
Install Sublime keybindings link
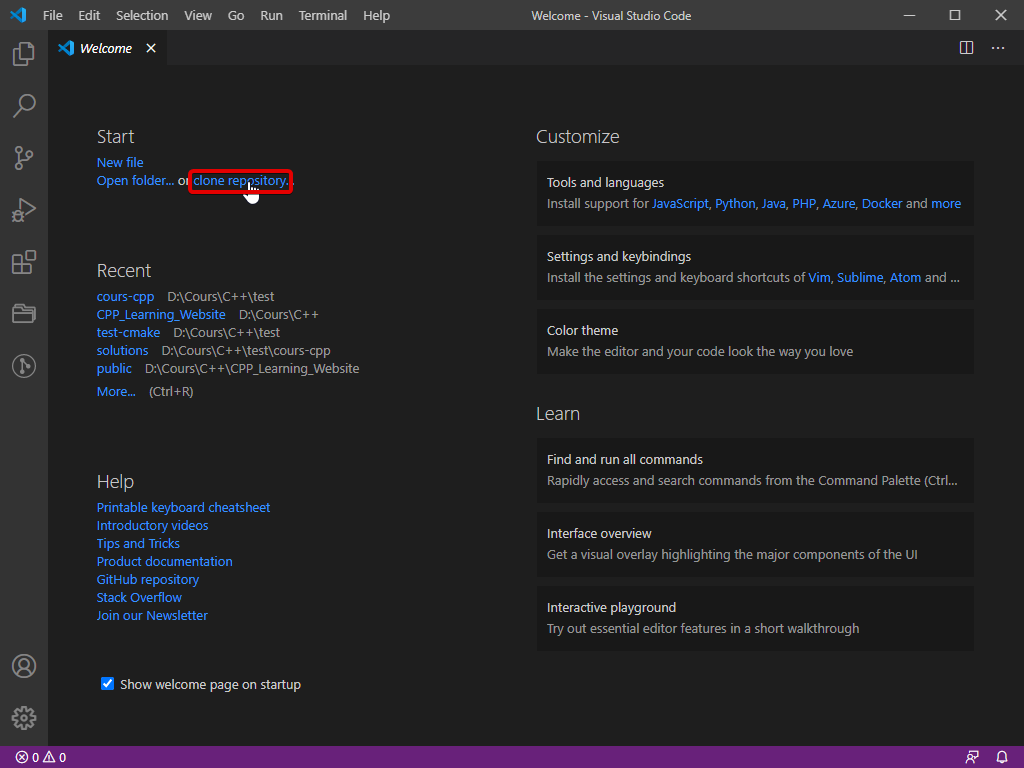pos(860,278)
